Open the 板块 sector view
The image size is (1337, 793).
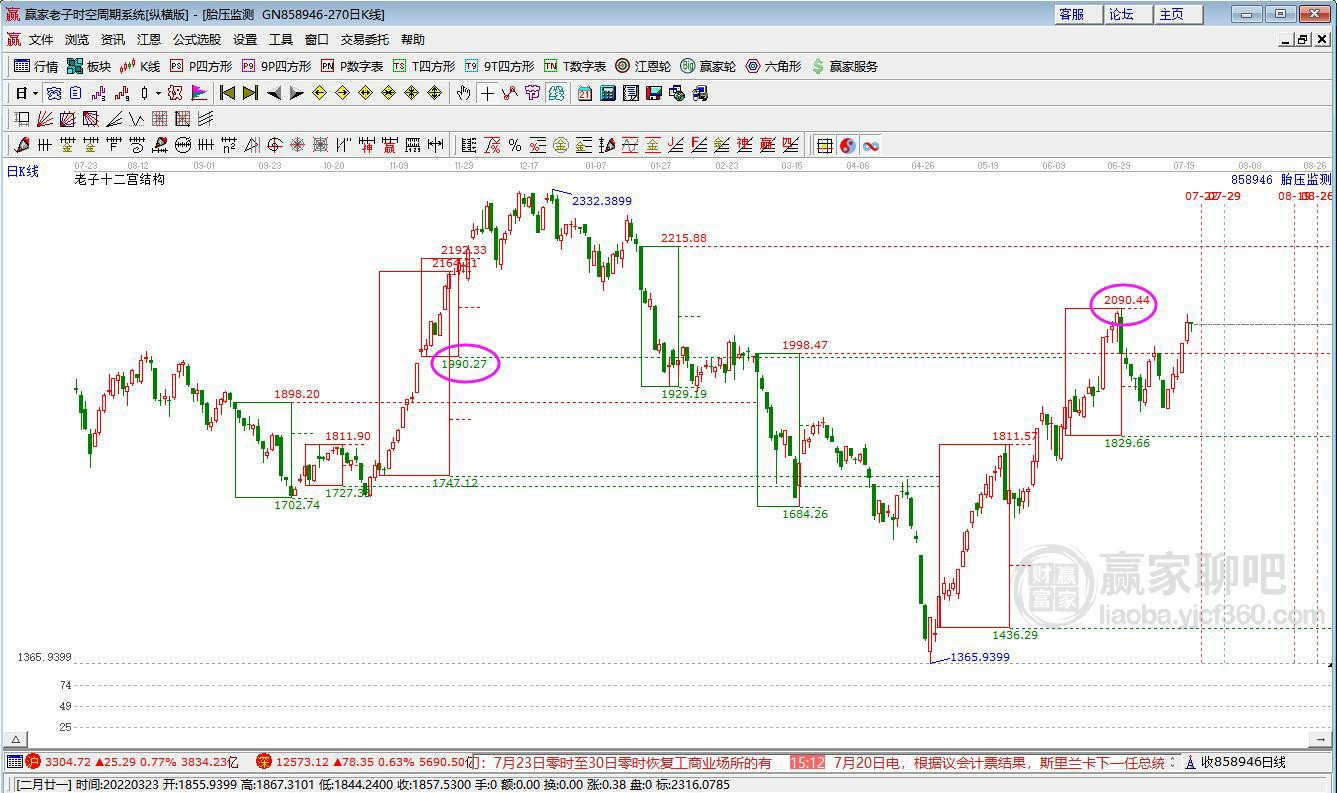point(89,66)
